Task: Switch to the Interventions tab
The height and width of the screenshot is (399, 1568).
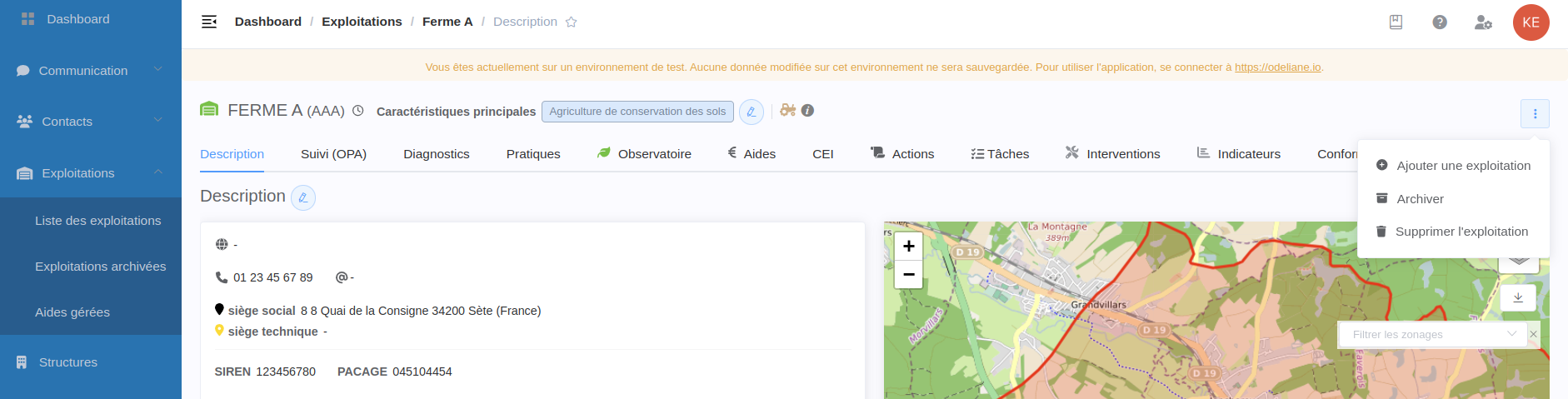Action: coord(1112,154)
